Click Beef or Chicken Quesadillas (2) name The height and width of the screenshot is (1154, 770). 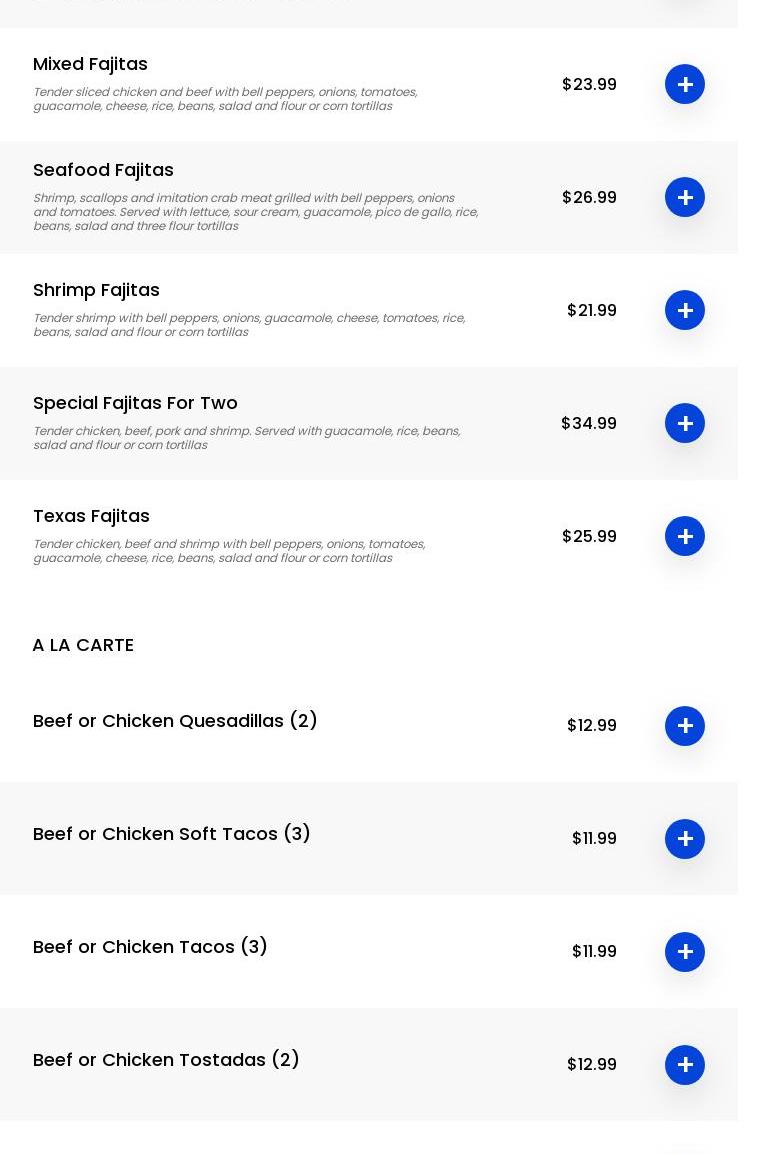(175, 721)
